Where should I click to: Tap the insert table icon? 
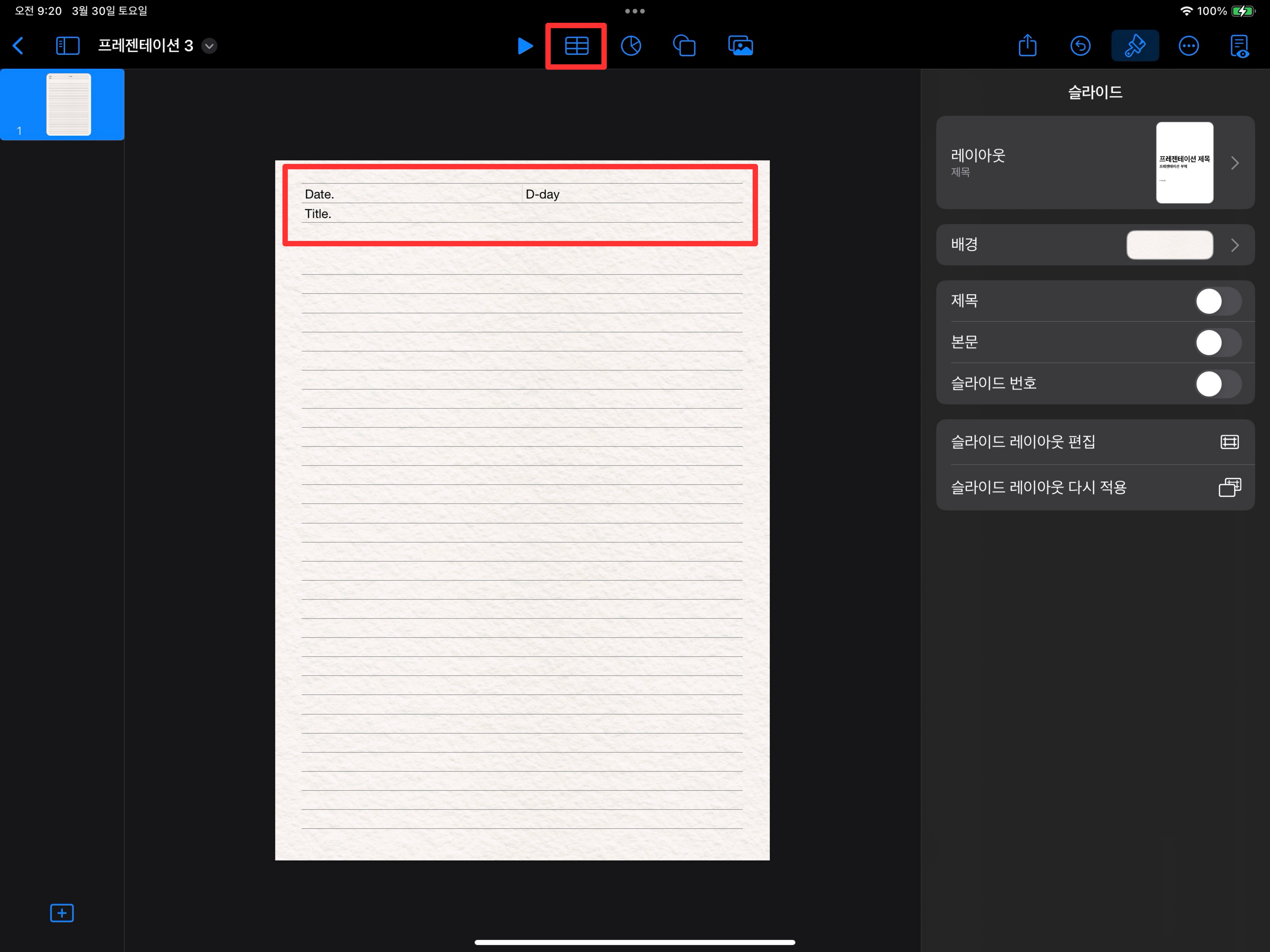tap(576, 46)
